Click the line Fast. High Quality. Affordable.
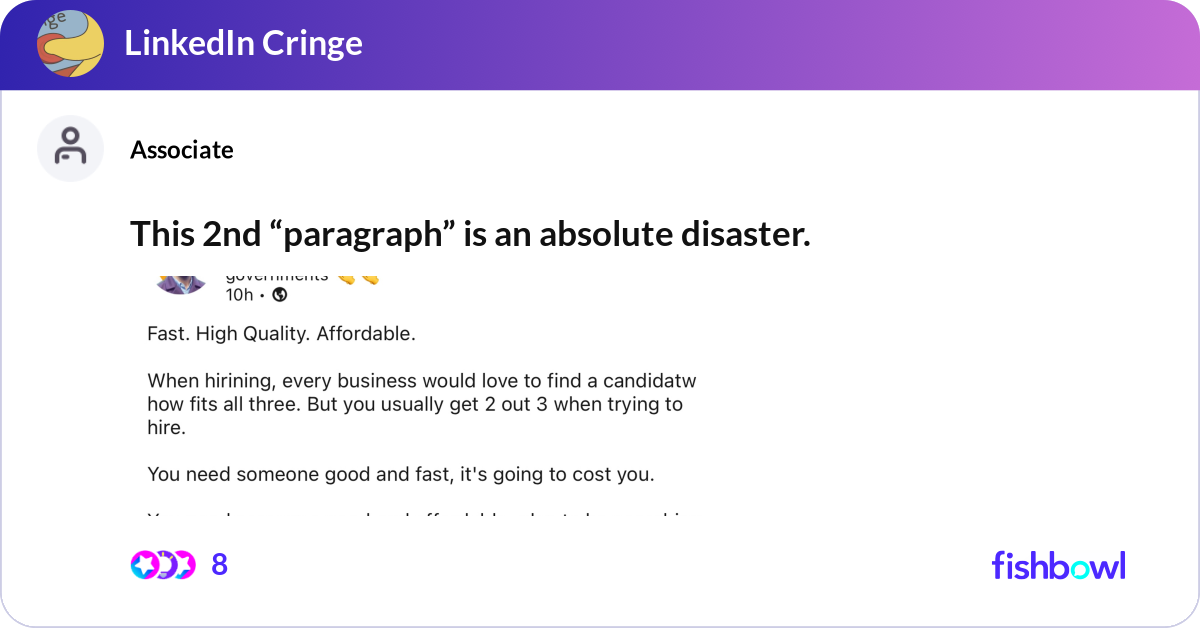Screen dimensions: 1200x628 point(281,334)
